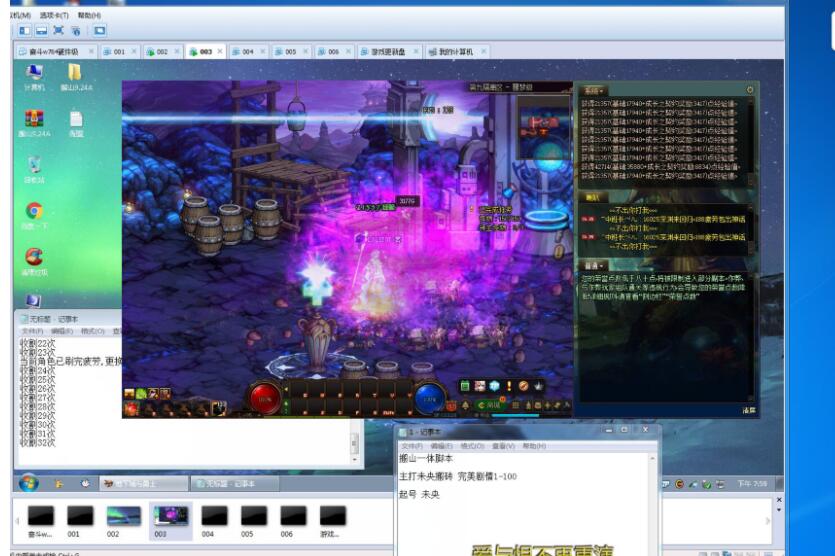Viewport: 835px width, 556px height.
Task: Open the Windows Start orb in guest
Action: click(29, 483)
